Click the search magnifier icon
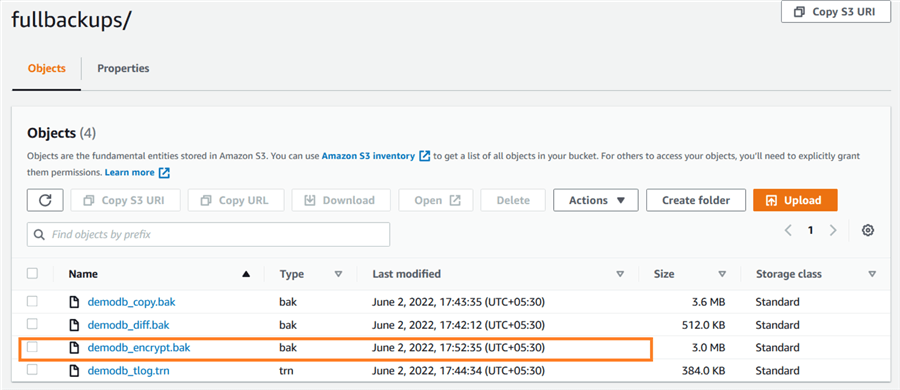 coord(40,235)
